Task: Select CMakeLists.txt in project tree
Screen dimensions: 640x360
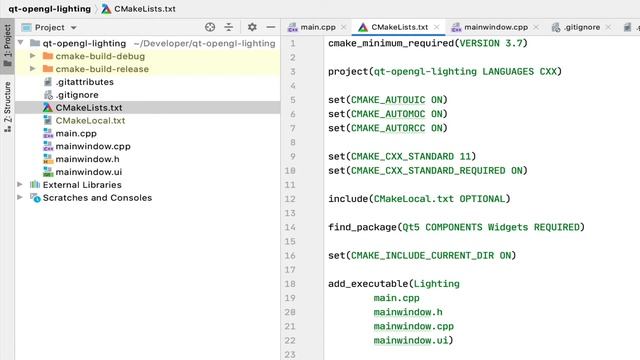Action: (x=89, y=108)
